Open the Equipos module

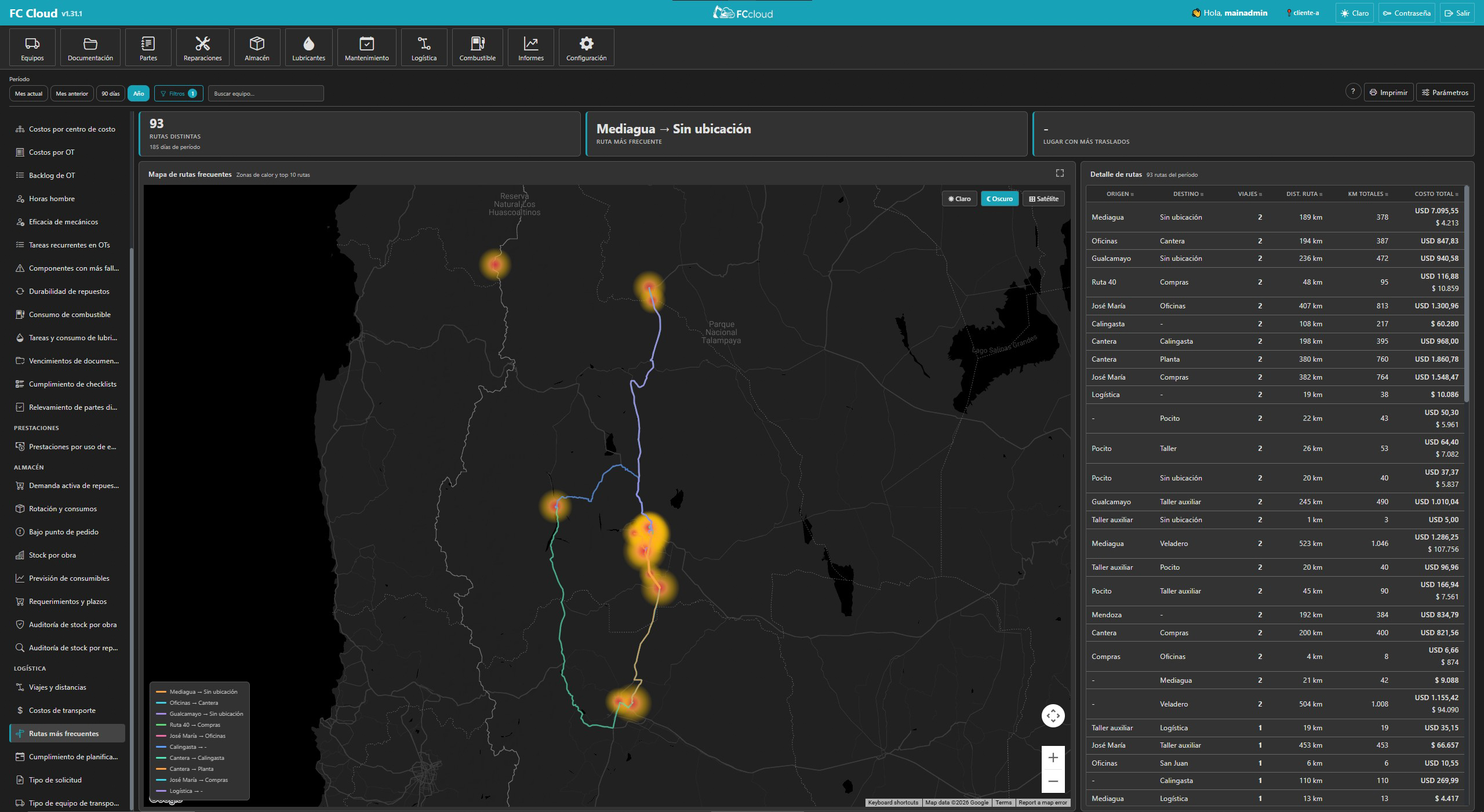click(x=32, y=48)
